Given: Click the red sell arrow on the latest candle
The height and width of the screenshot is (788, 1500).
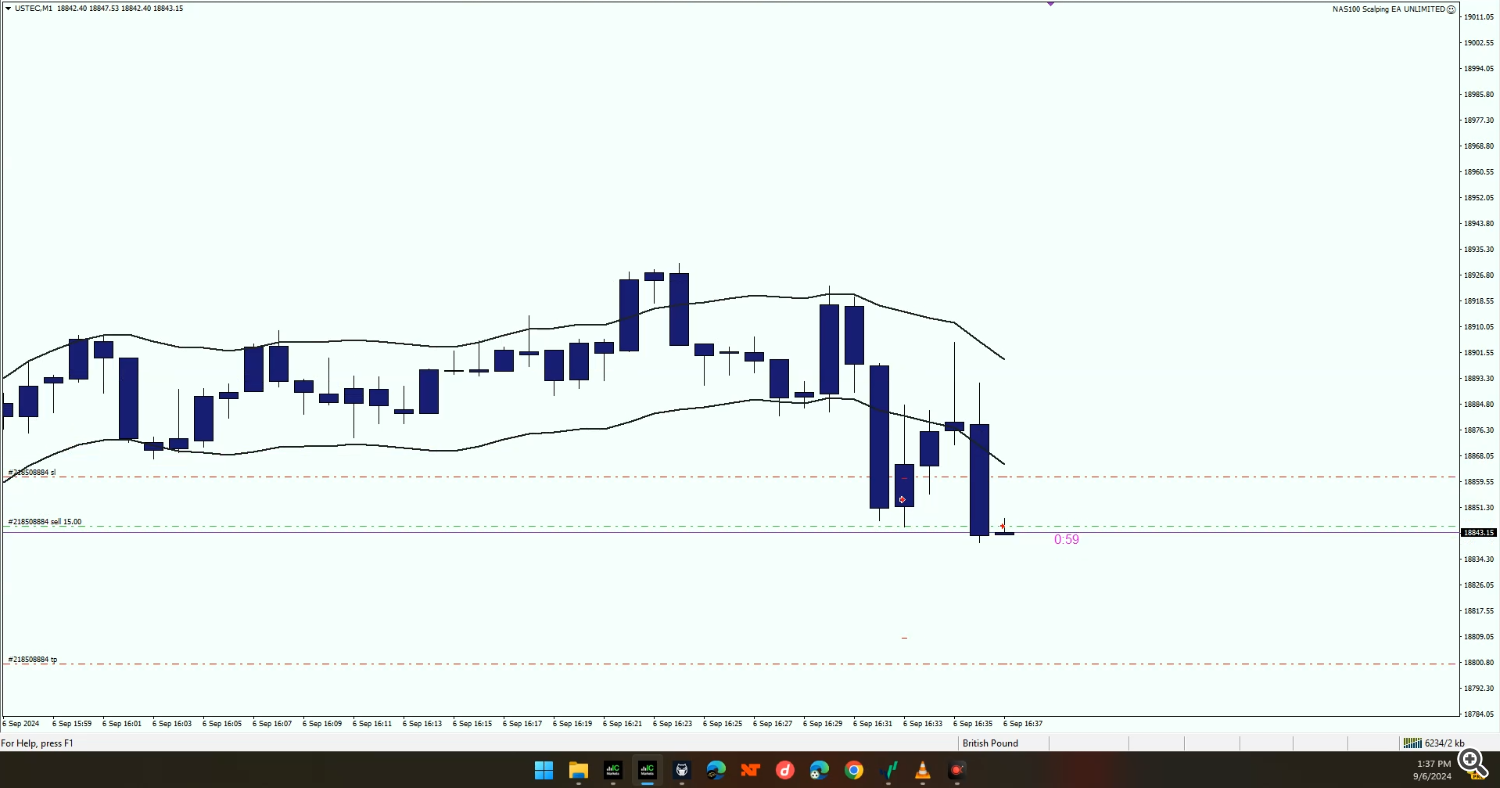Looking at the screenshot, I should tap(1003, 525).
